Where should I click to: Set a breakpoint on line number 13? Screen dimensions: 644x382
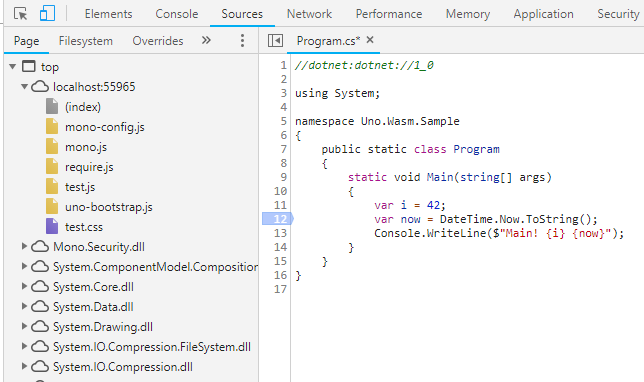pyautogui.click(x=280, y=233)
